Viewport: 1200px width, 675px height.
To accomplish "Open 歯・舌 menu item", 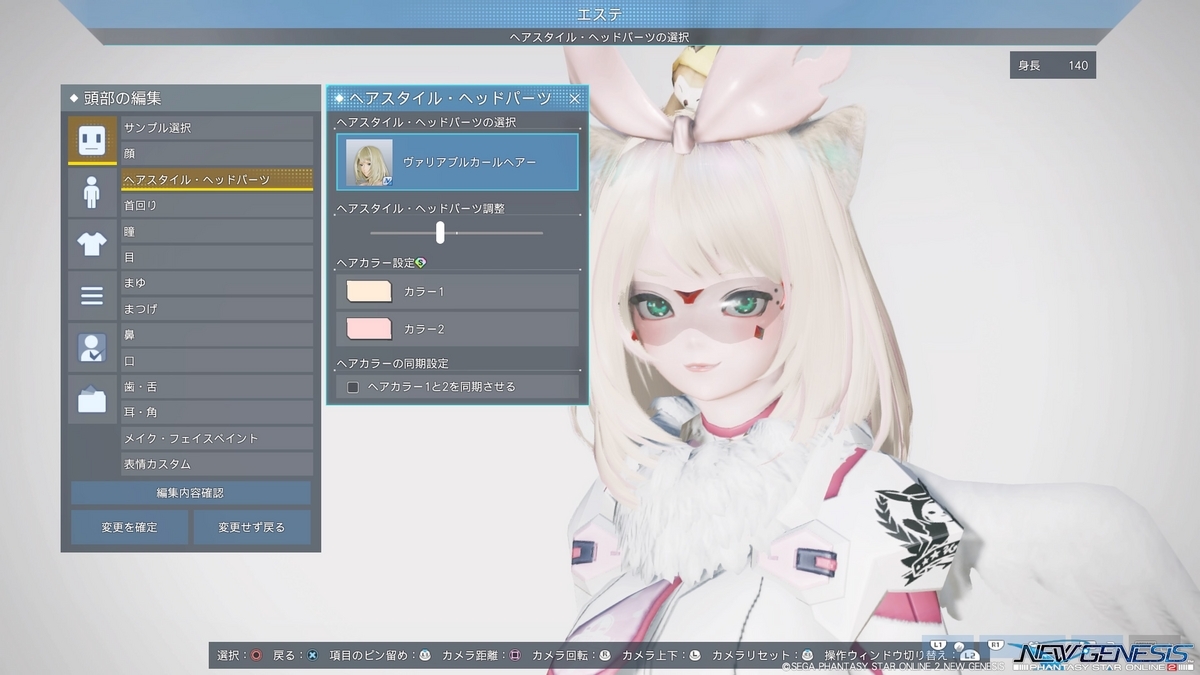I will coord(217,387).
